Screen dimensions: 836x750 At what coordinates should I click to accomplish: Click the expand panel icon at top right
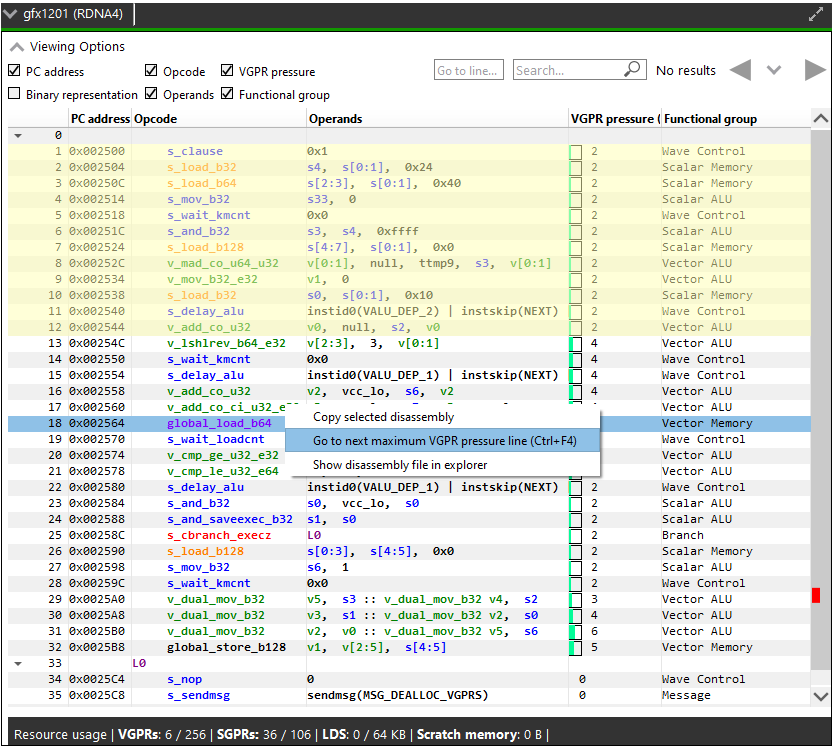click(x=815, y=15)
